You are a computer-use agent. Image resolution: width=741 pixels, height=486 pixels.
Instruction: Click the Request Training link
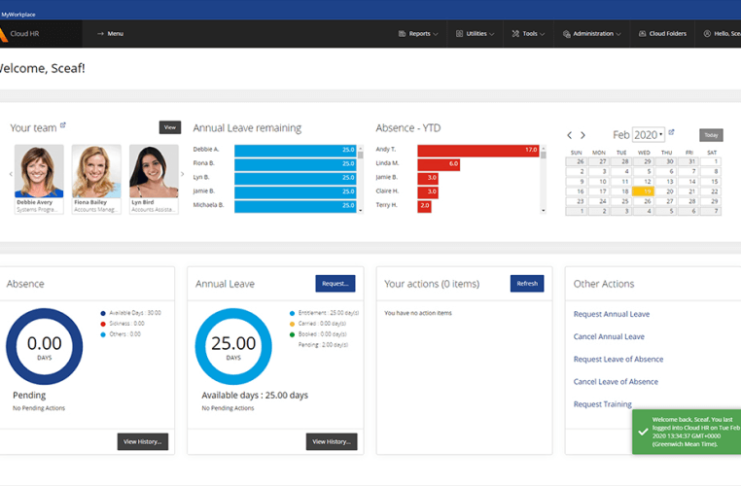pyautogui.click(x=603, y=404)
